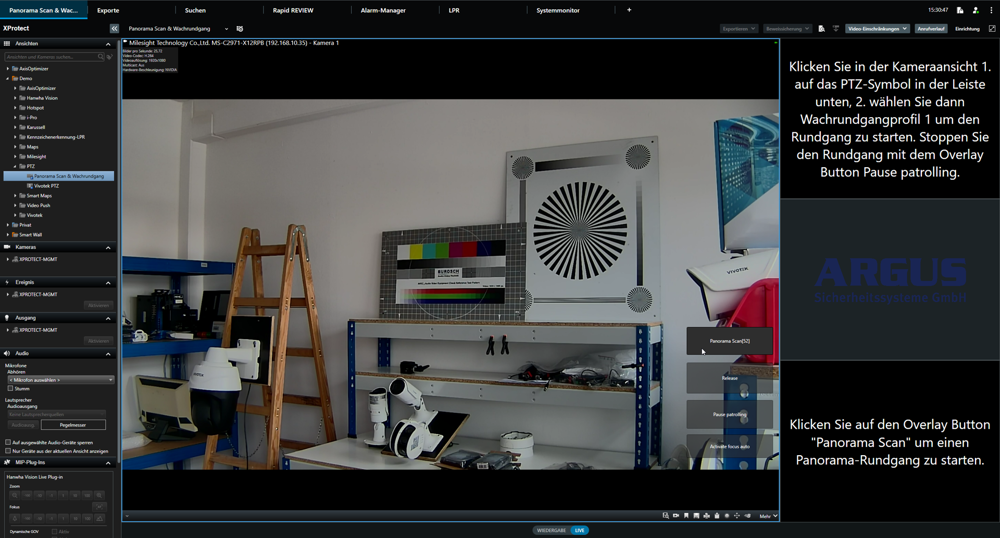The height and width of the screenshot is (538, 1000).
Task: Click the fullscreen icon at top right
Action: [x=992, y=29]
